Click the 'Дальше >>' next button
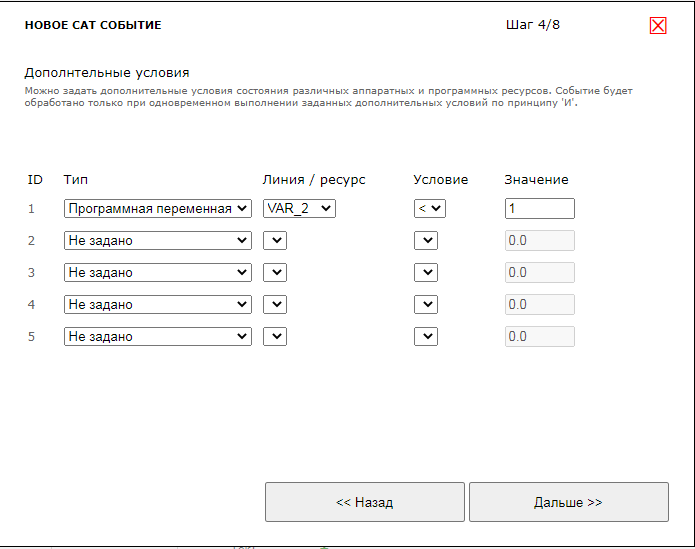 click(568, 502)
